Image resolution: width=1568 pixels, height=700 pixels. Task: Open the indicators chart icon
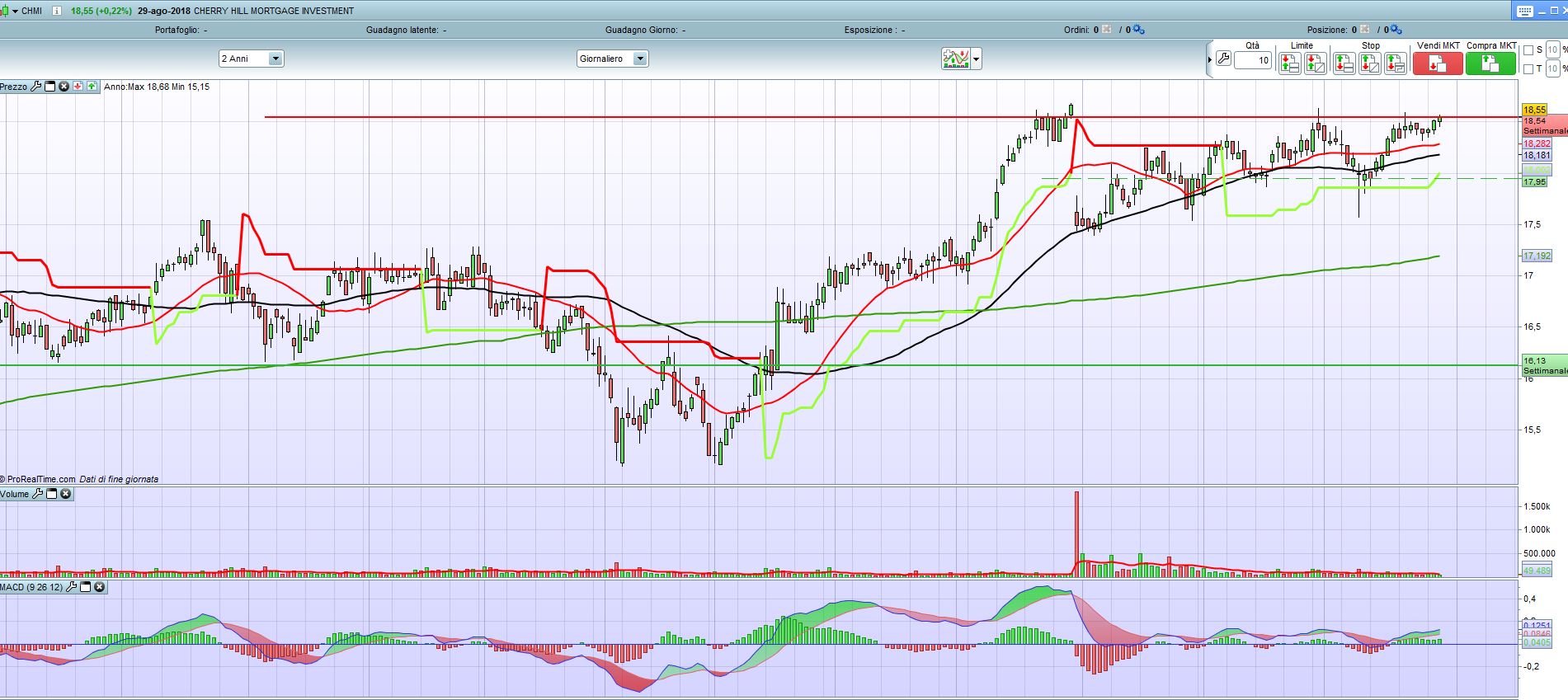pos(956,59)
